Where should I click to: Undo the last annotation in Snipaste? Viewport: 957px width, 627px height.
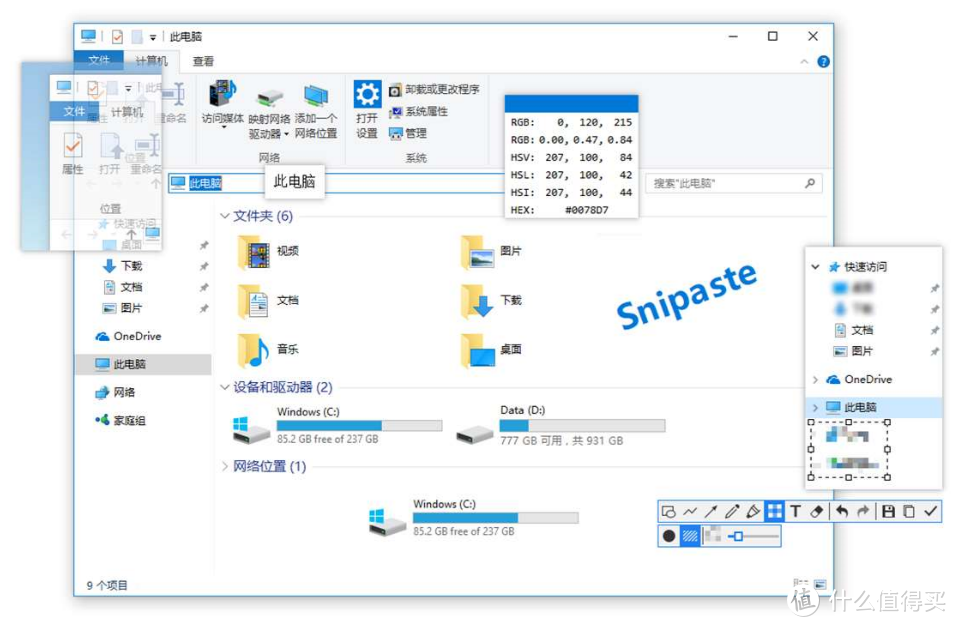tap(843, 511)
